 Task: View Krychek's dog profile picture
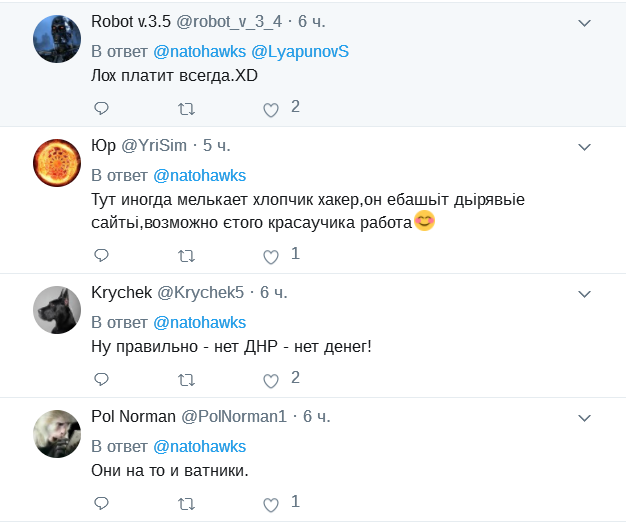pyautogui.click(x=58, y=310)
